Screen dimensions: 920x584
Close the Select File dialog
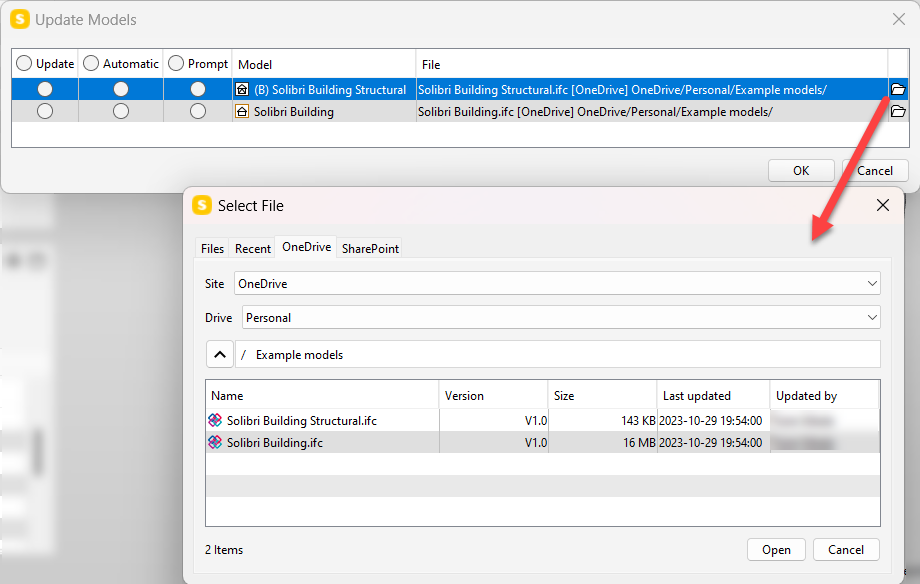[882, 205]
